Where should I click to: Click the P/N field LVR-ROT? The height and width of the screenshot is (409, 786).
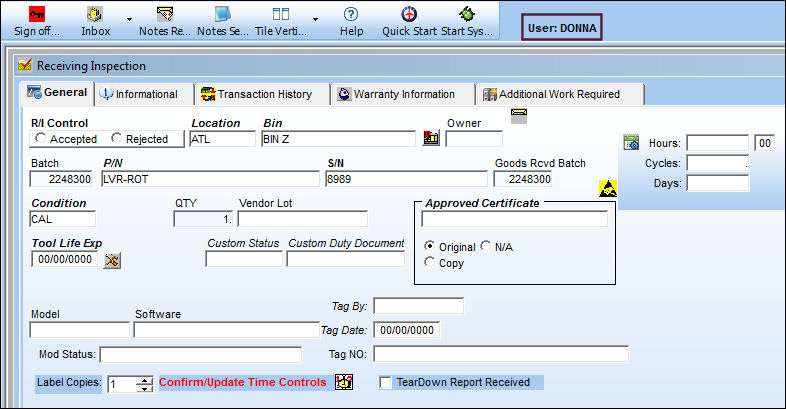click(x=210, y=179)
